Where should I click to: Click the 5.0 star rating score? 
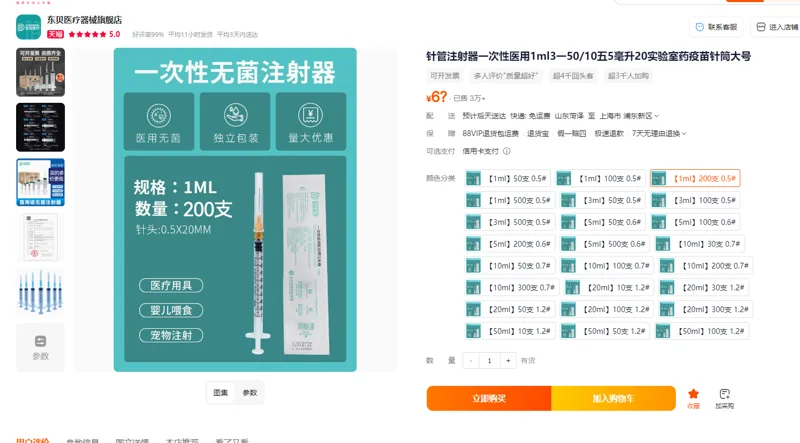pyautogui.click(x=115, y=34)
